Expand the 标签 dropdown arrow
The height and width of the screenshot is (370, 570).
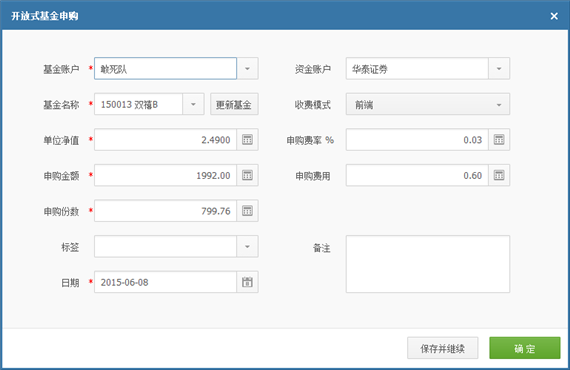[248, 246]
